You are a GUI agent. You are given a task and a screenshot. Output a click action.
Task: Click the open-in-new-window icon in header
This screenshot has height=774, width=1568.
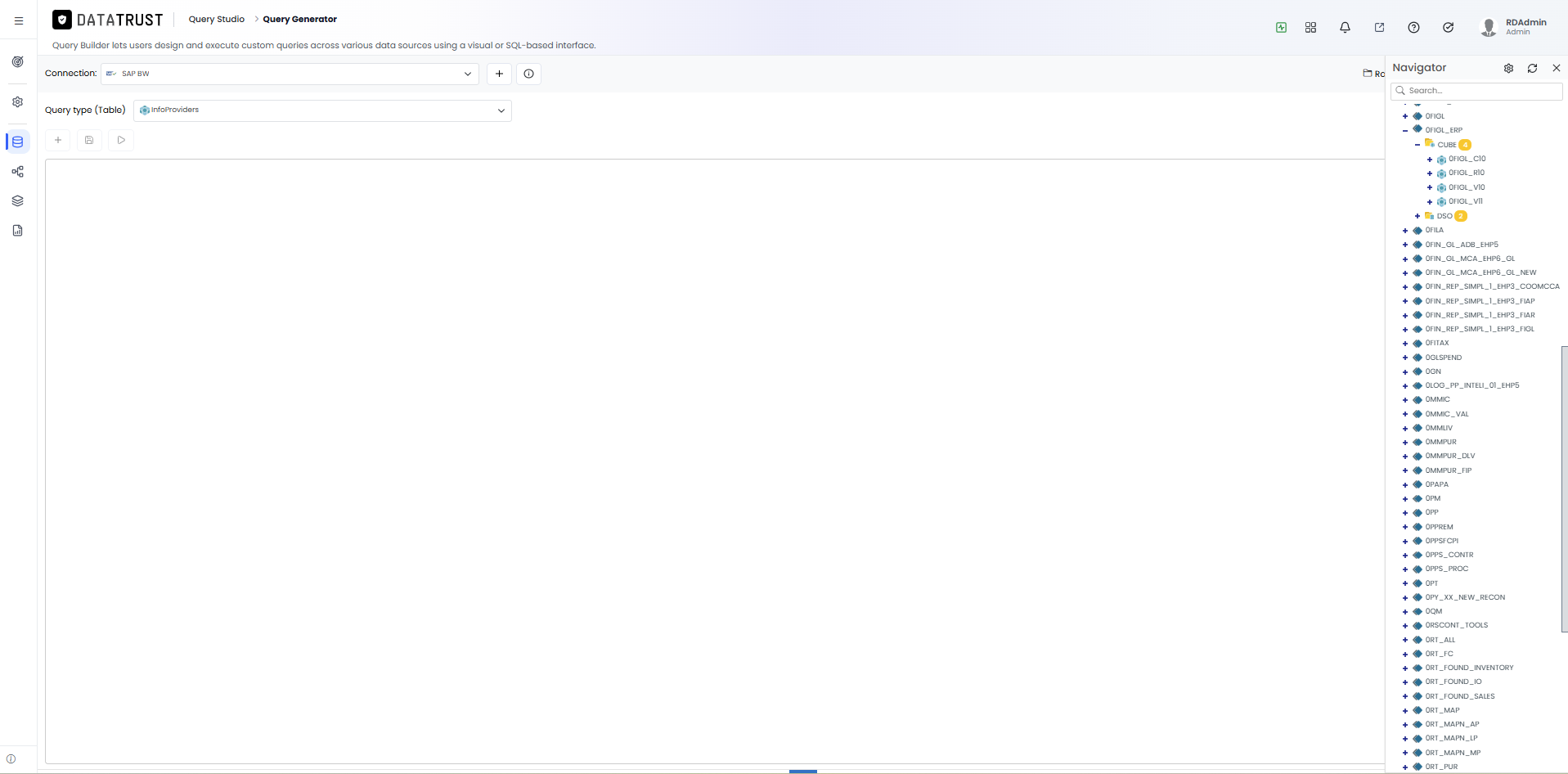1379,27
